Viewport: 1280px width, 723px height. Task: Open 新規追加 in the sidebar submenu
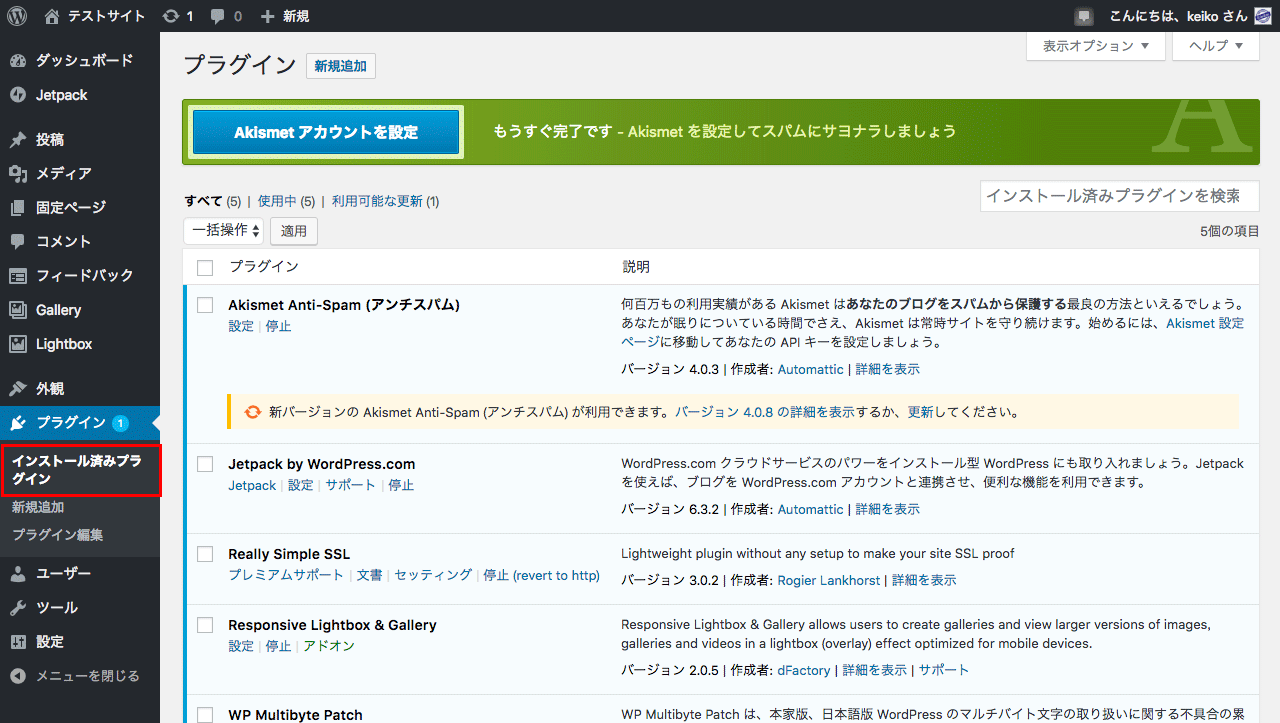38,507
